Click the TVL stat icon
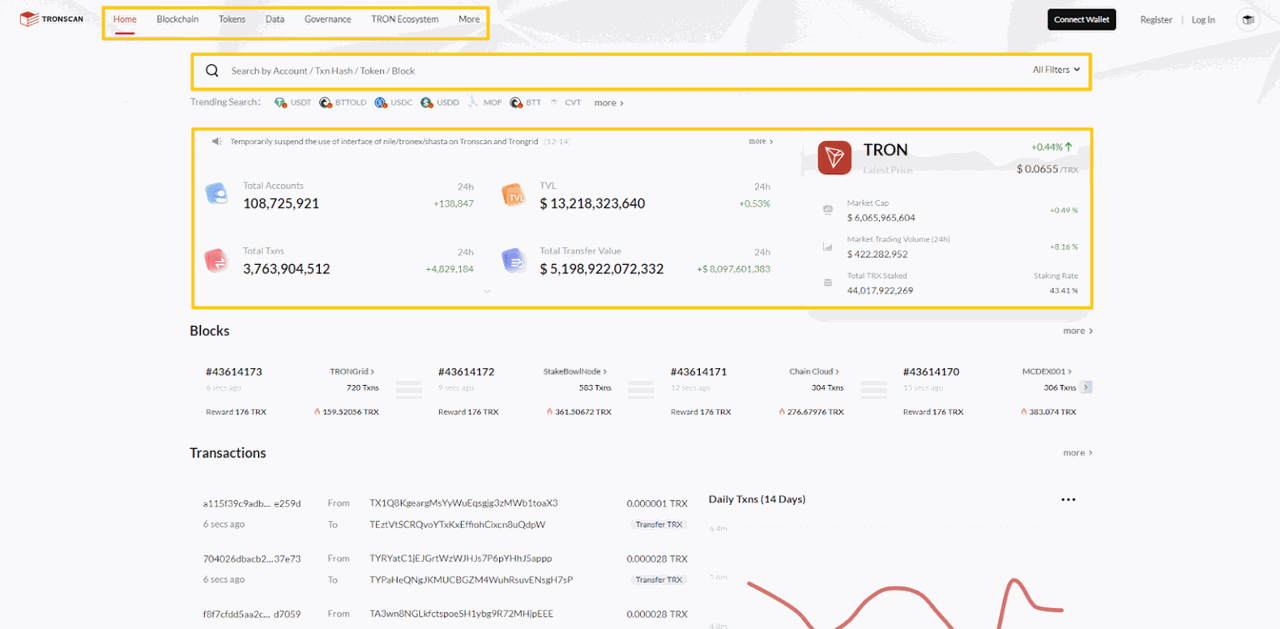 514,194
